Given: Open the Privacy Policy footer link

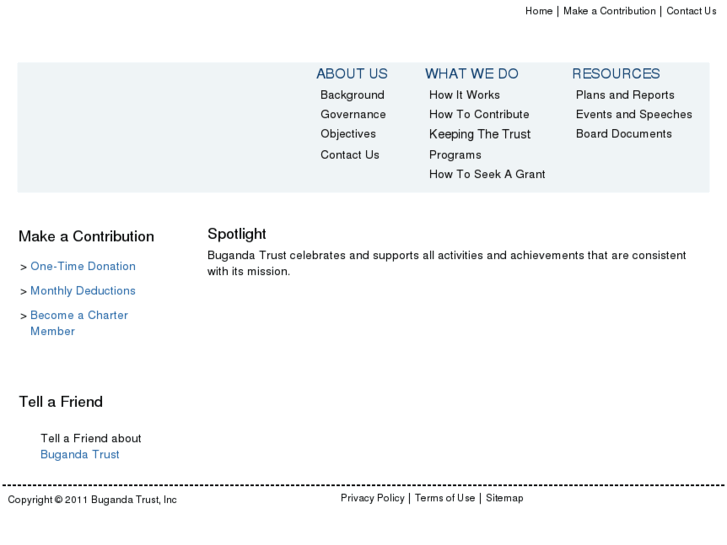Looking at the screenshot, I should 372,498.
